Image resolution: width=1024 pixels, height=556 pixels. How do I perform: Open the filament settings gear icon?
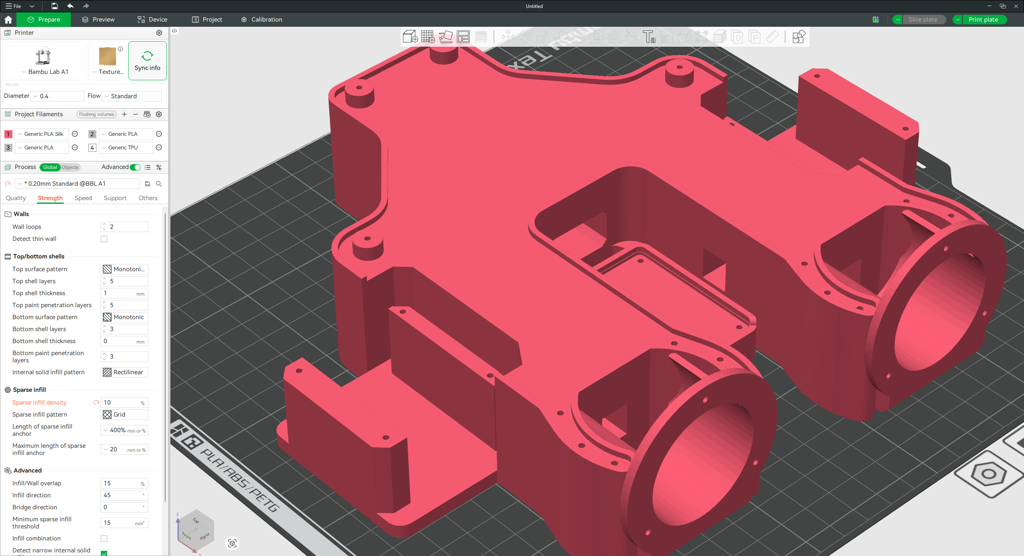(x=159, y=114)
